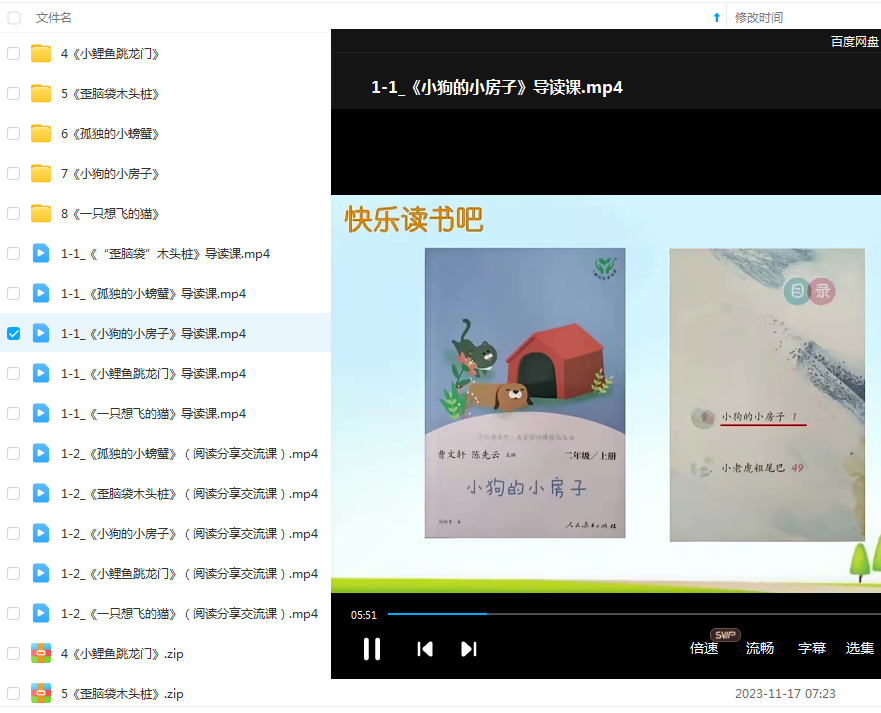
Task: Click video icon of 1-1_《小鲤鱼跳龙门》导读课.mp4
Action: click(40, 374)
